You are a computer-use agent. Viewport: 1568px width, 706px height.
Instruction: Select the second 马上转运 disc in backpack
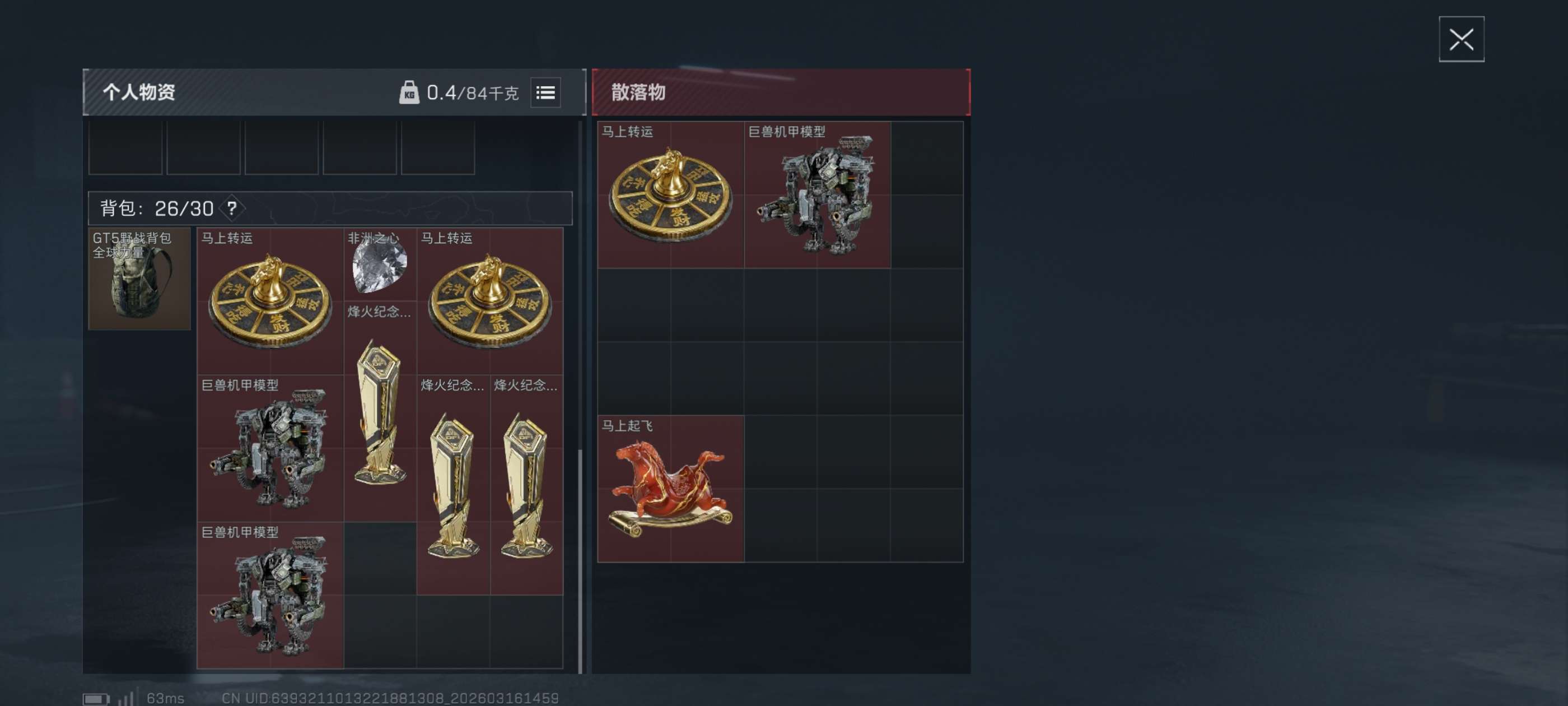[490, 301]
